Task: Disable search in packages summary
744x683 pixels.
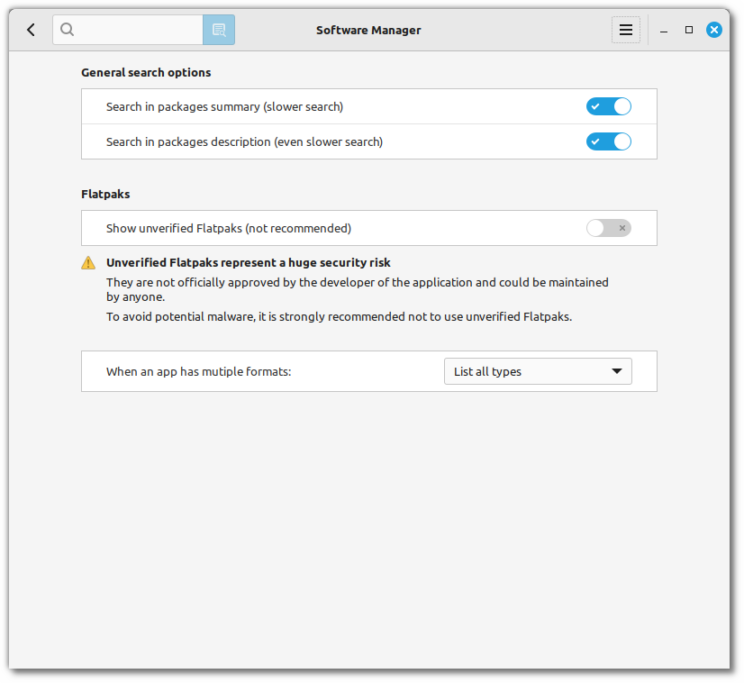Action: pyautogui.click(x=608, y=107)
